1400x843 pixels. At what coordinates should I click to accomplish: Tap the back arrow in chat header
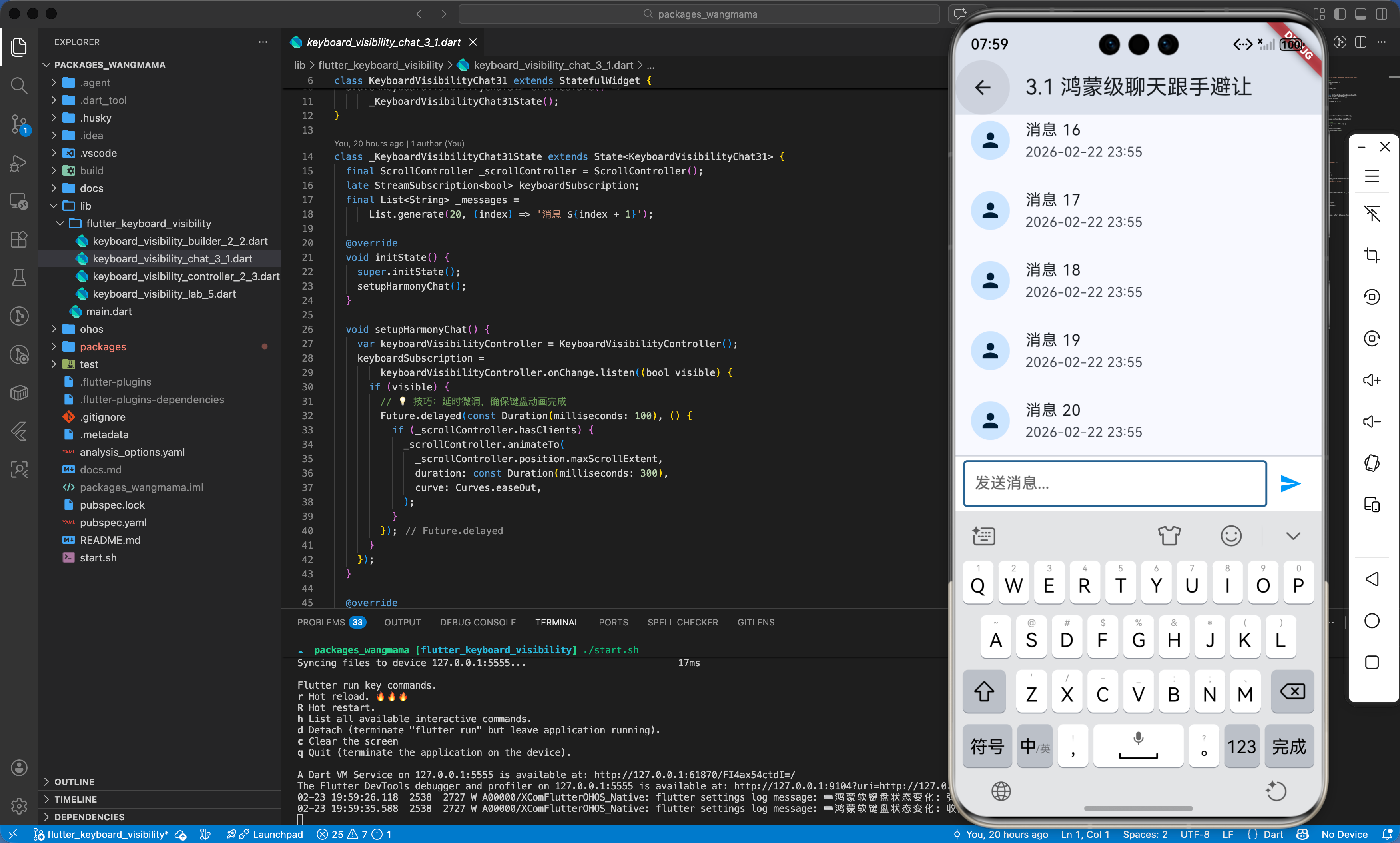pyautogui.click(x=983, y=88)
